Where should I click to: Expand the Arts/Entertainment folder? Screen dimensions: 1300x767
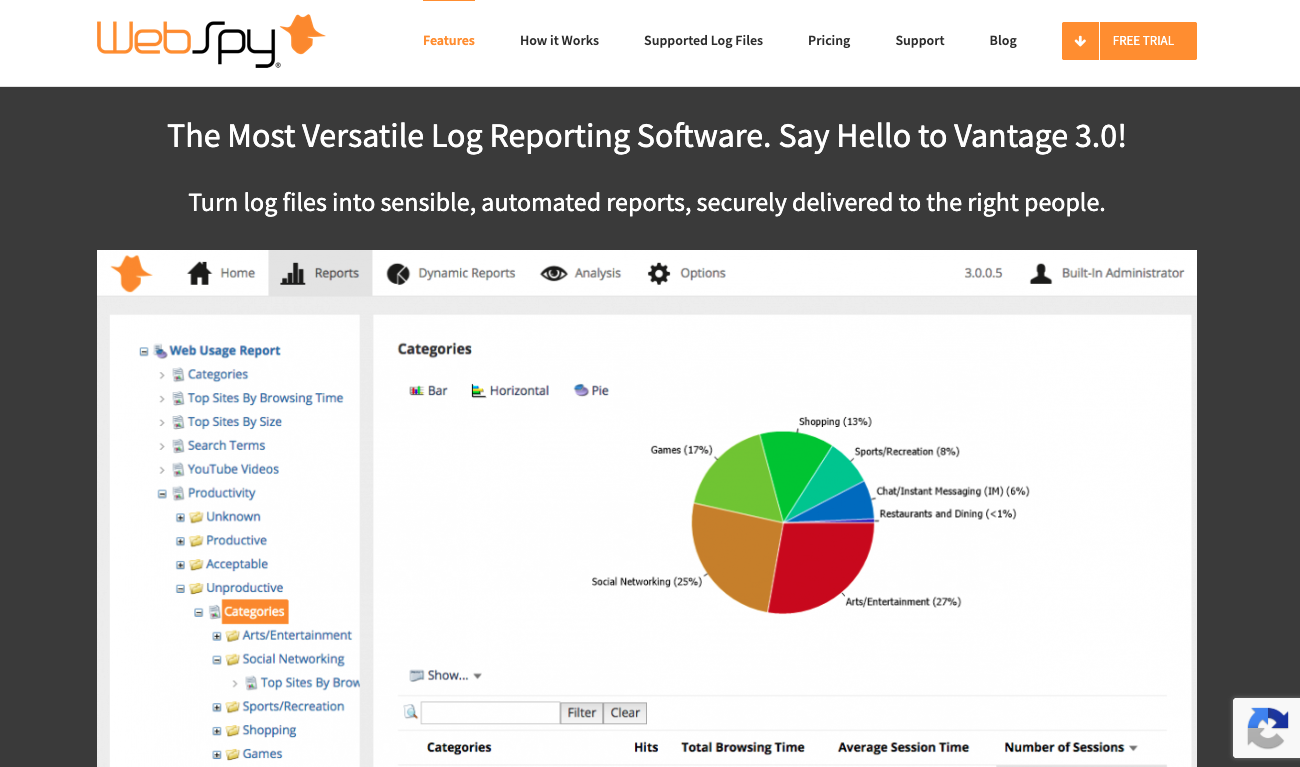pos(217,636)
